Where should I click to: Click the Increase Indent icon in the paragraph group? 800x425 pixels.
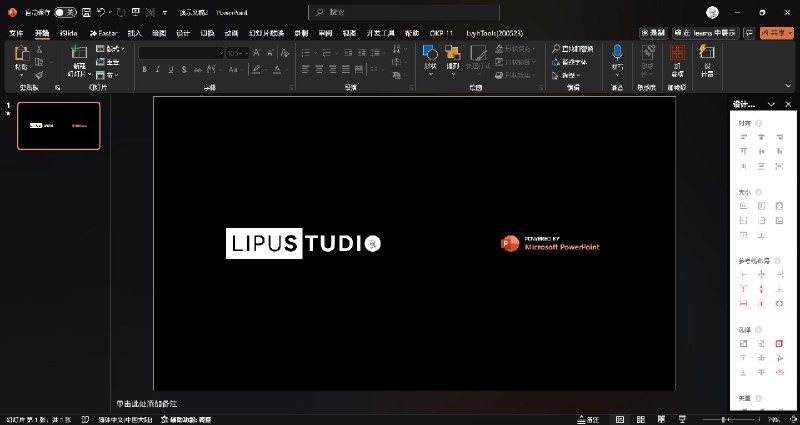pyautogui.click(x=362, y=53)
